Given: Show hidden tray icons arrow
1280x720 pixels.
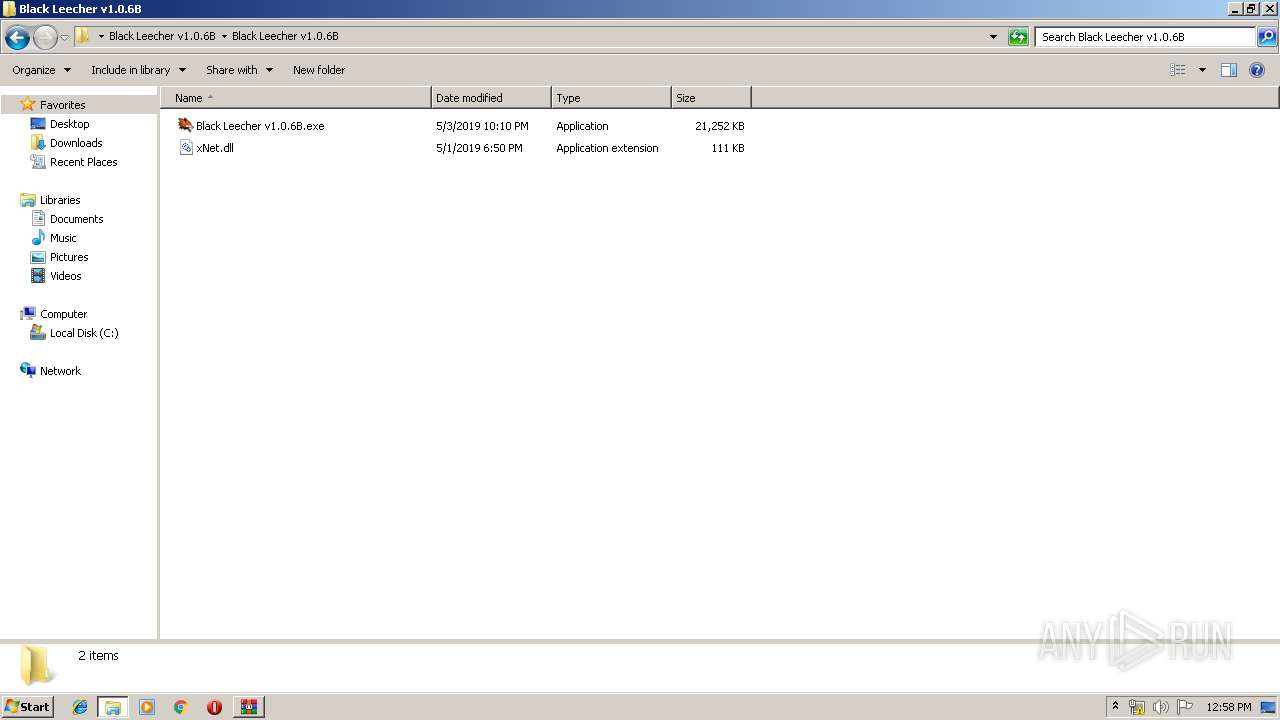Looking at the screenshot, I should pos(1115,706).
